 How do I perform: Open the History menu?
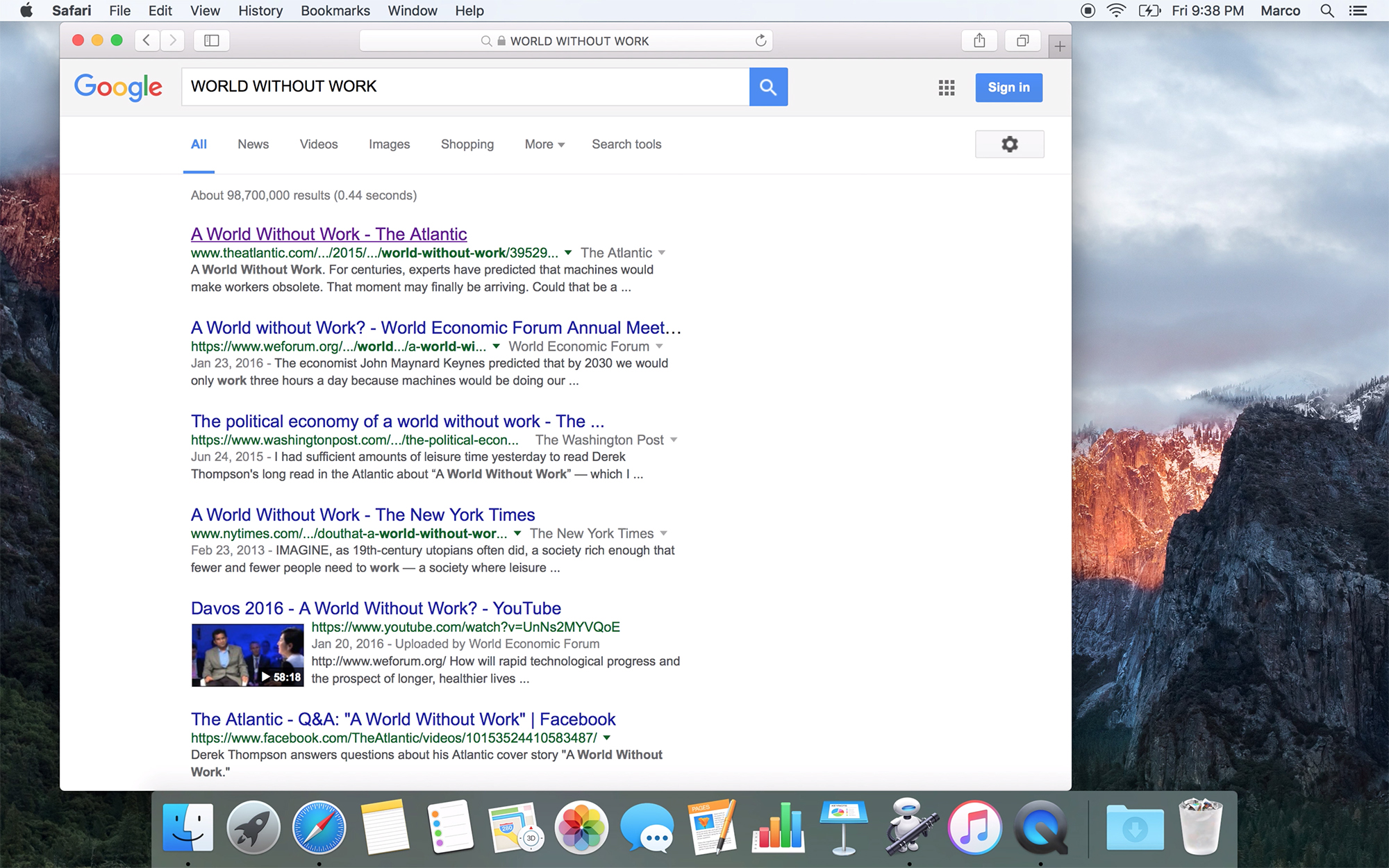point(260,10)
